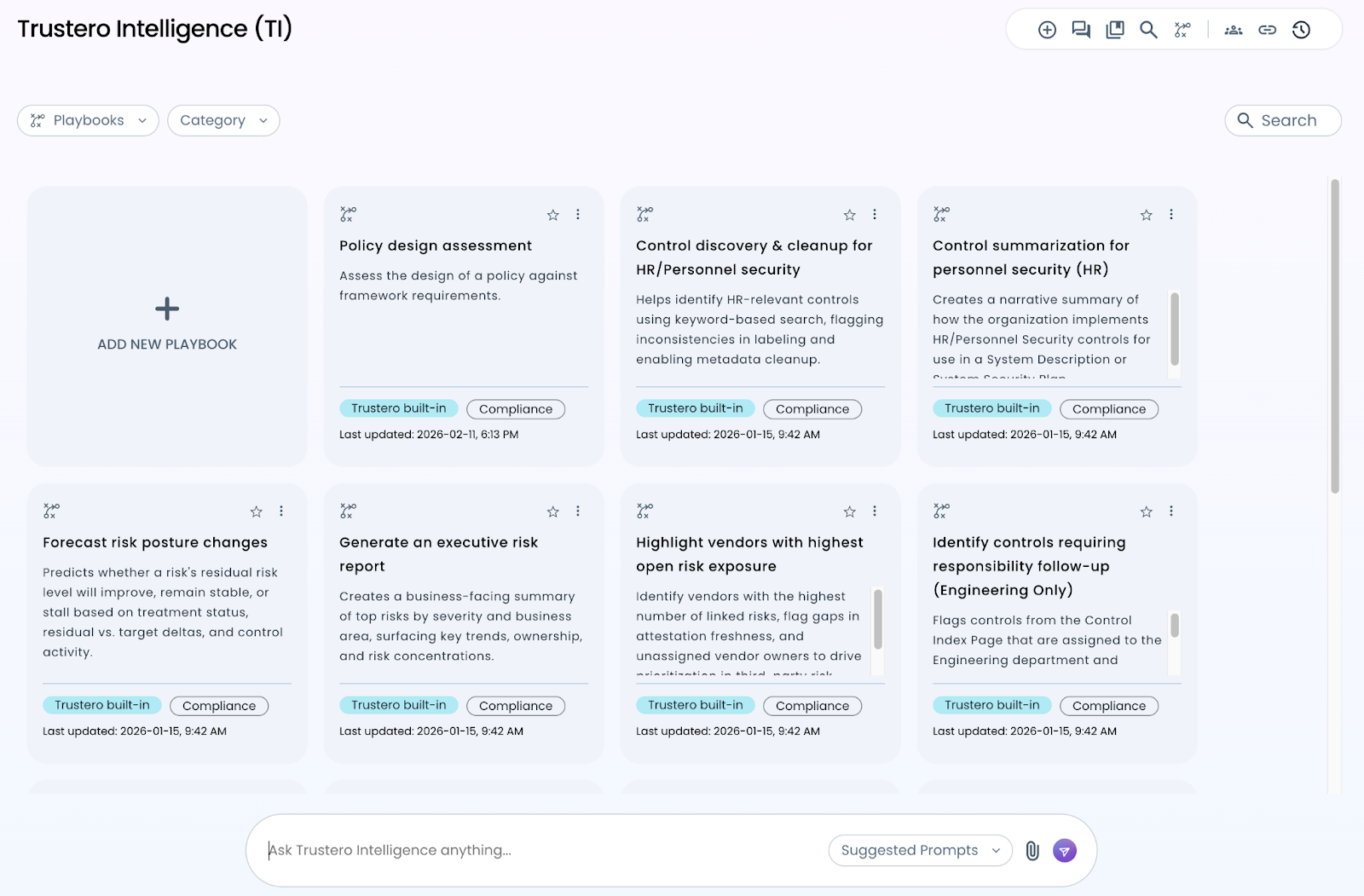Click the plus icon to add a new playbook
Viewport: 1364px width, 896px height.
point(167,309)
